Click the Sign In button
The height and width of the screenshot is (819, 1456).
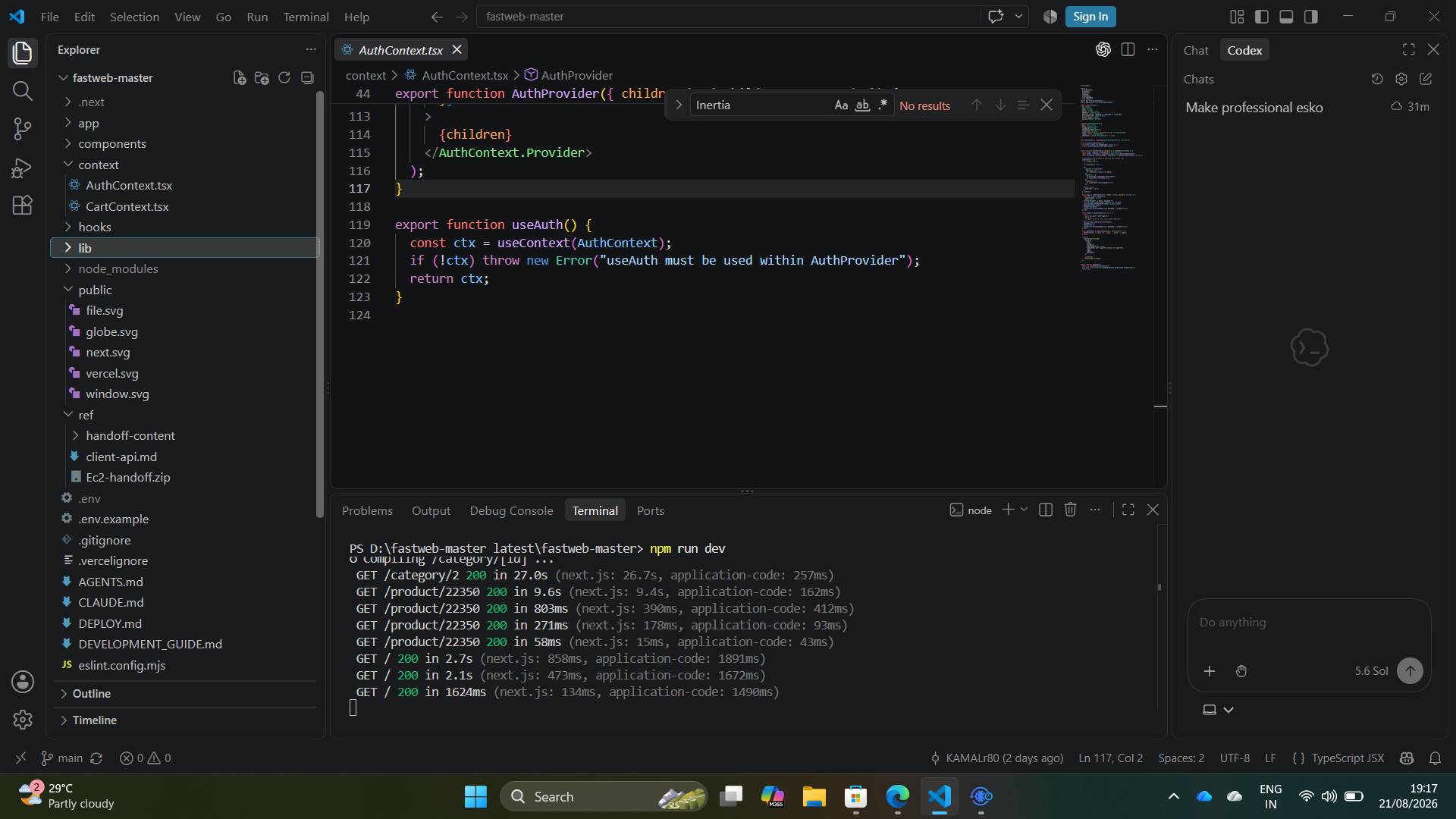pos(1090,17)
